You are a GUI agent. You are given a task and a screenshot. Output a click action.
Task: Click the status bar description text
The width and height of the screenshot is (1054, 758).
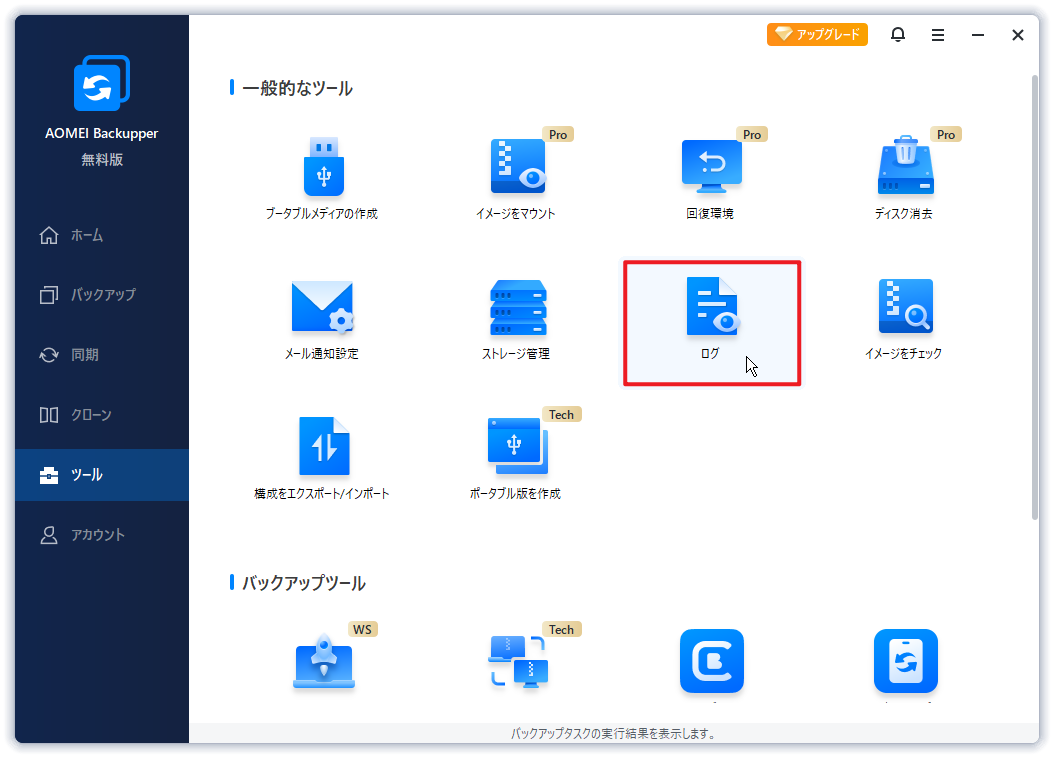pyautogui.click(x=614, y=734)
